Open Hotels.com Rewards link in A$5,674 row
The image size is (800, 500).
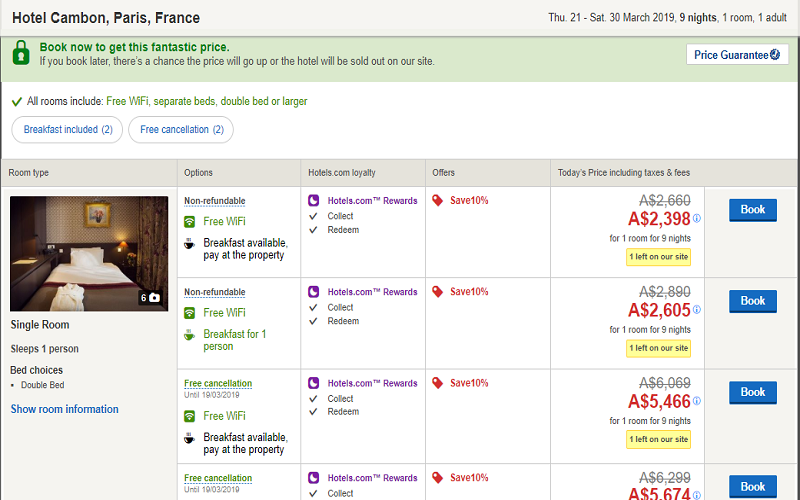tap(372, 478)
